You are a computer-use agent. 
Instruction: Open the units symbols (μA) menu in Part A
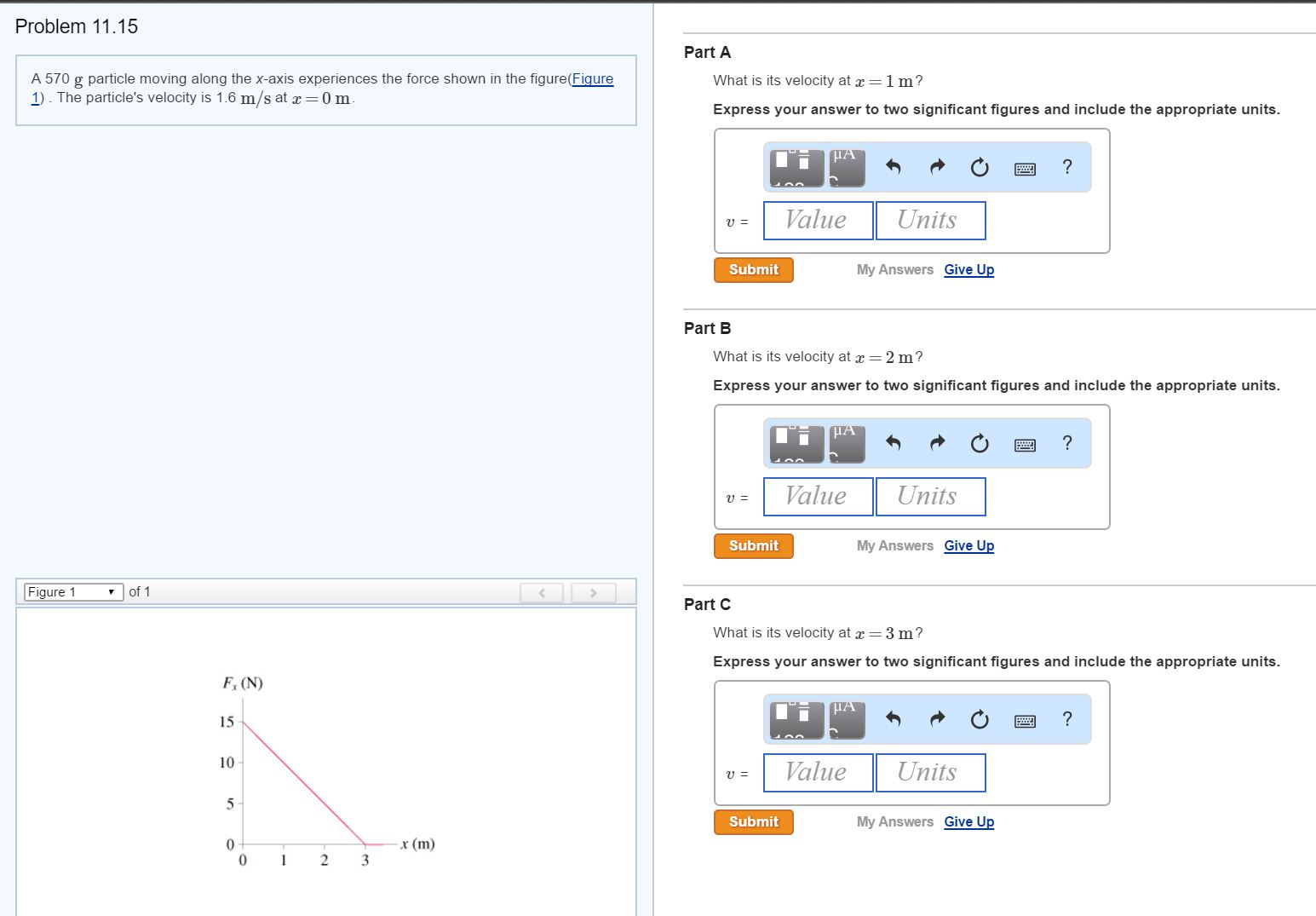click(x=847, y=167)
